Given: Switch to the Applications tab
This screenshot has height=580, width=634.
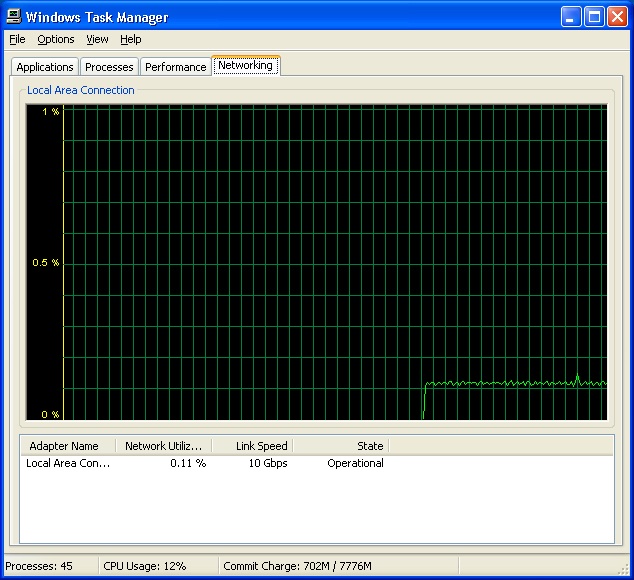Looking at the screenshot, I should coord(45,67).
